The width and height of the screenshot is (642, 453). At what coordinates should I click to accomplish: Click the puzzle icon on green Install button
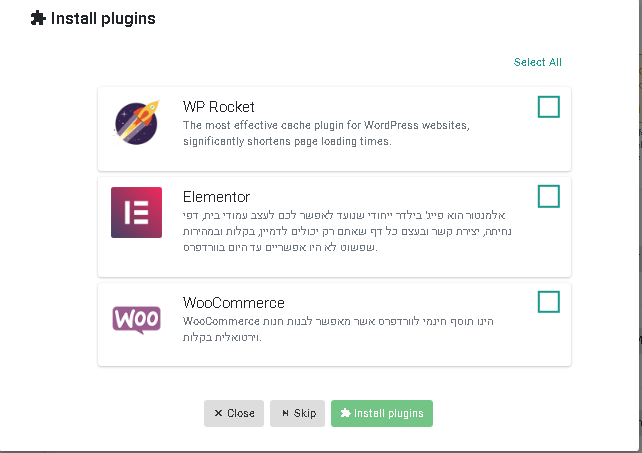pyautogui.click(x=346, y=413)
